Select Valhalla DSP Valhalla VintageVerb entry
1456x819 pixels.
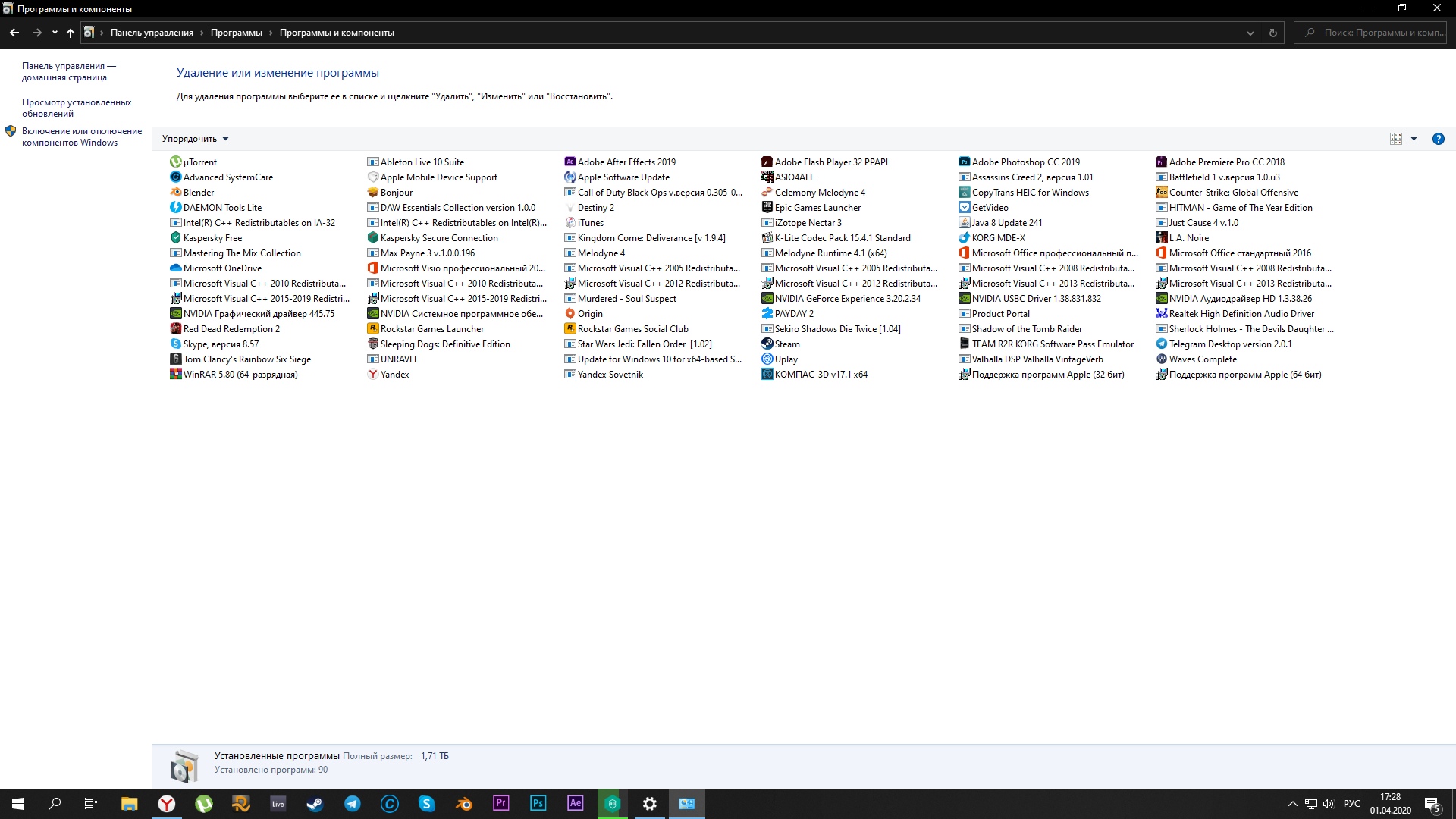click(x=1031, y=359)
